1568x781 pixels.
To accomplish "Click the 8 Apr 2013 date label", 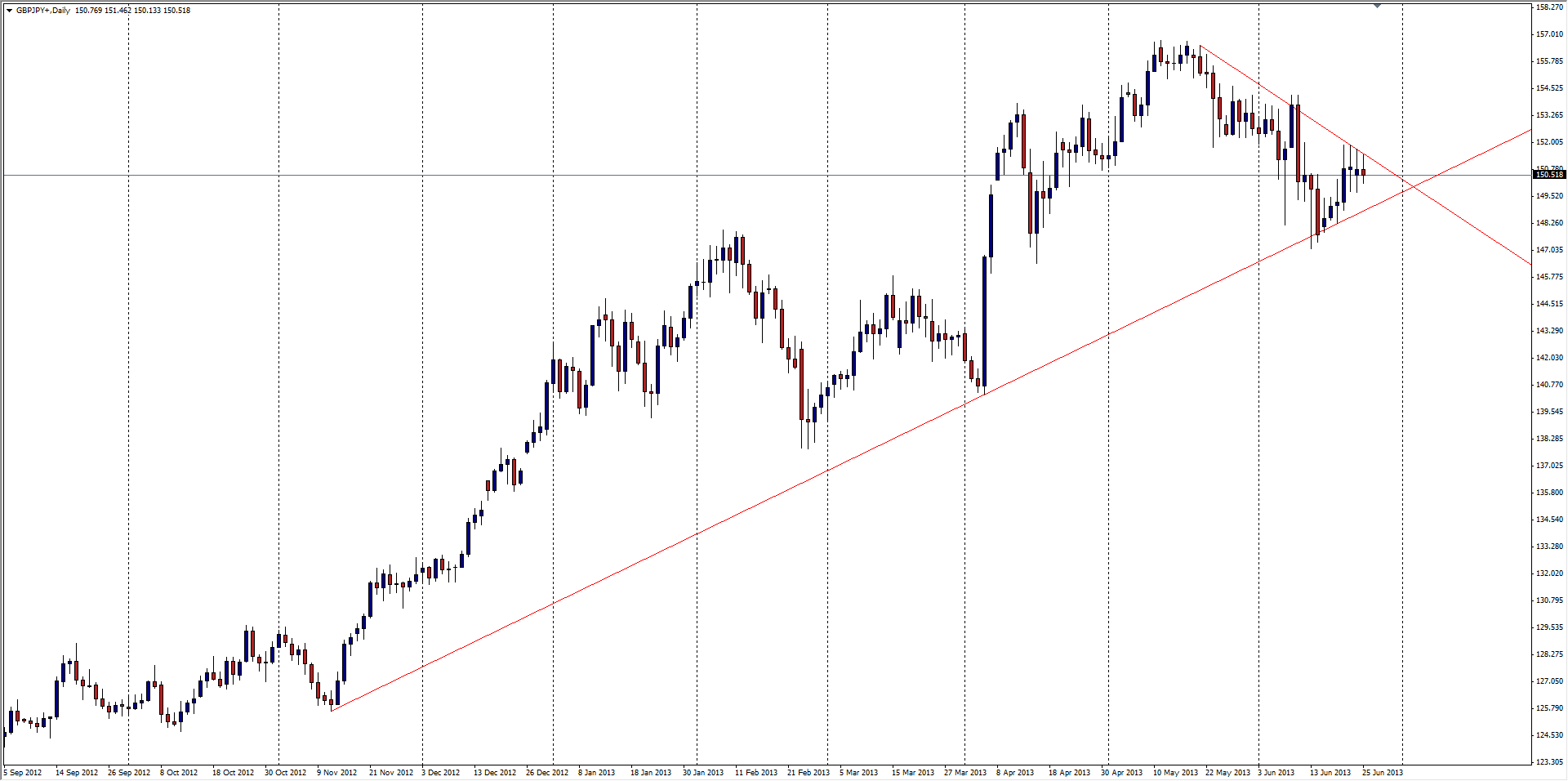I will click(1015, 773).
